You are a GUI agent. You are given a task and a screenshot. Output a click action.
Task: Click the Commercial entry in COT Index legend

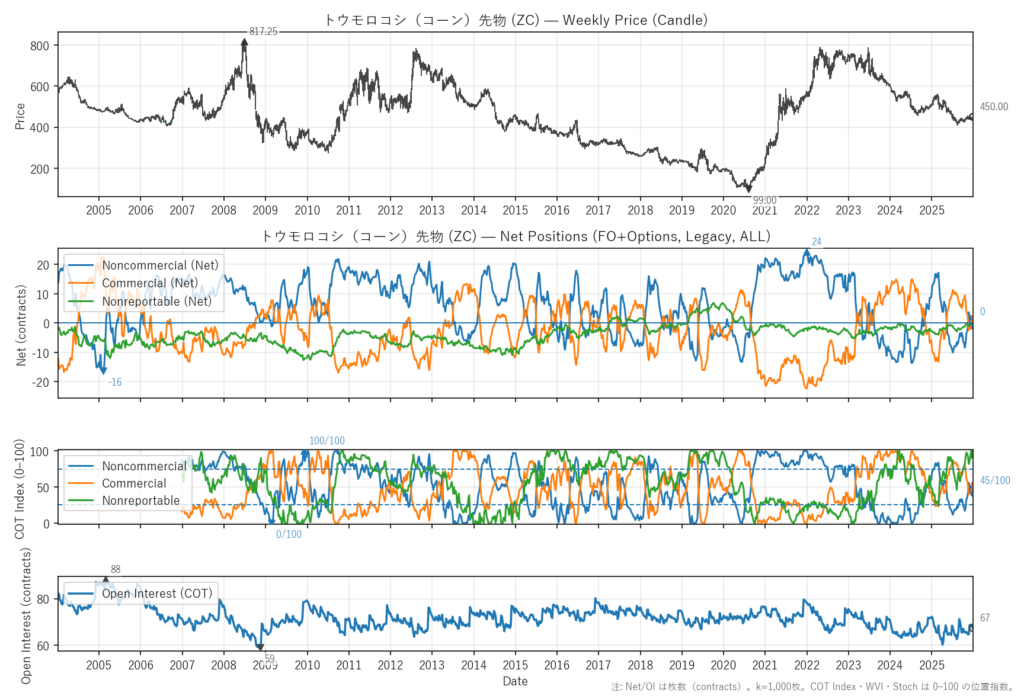pos(134,483)
